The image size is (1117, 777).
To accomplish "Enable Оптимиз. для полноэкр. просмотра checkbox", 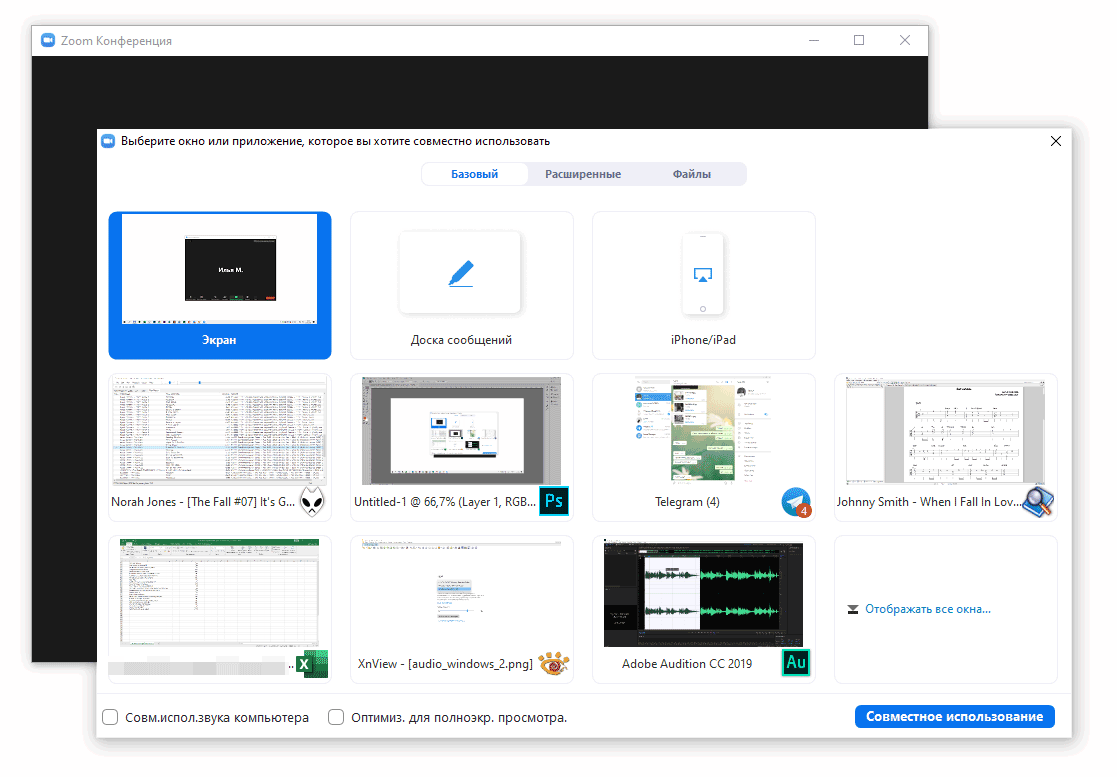I will click(336, 717).
